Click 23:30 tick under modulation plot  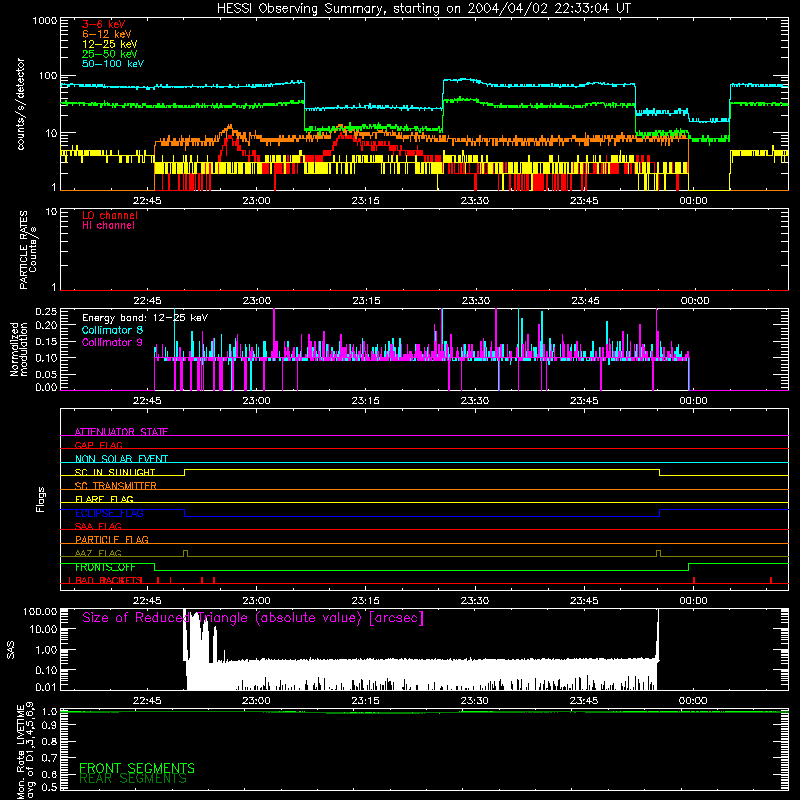[x=474, y=401]
